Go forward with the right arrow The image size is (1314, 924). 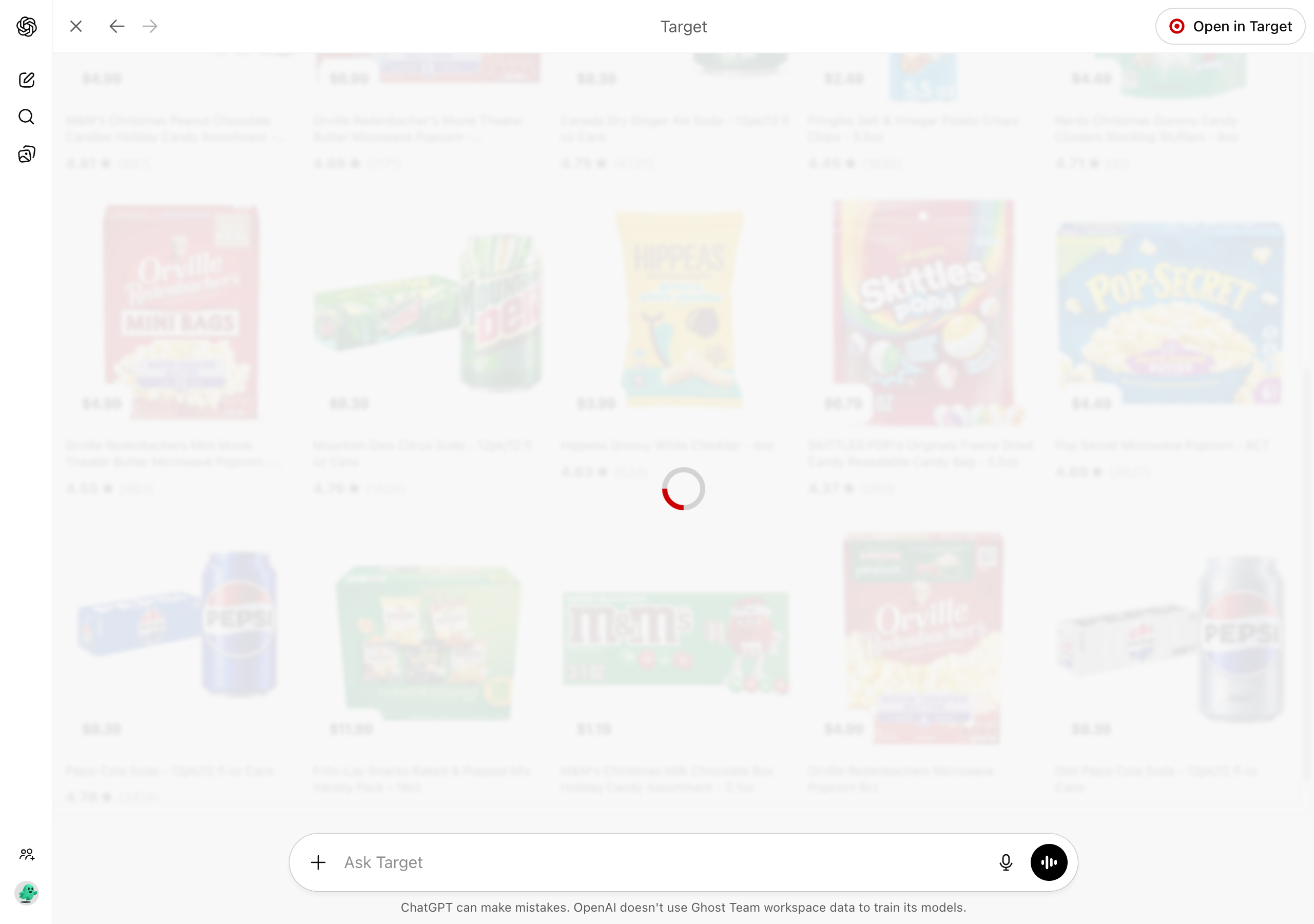(150, 26)
